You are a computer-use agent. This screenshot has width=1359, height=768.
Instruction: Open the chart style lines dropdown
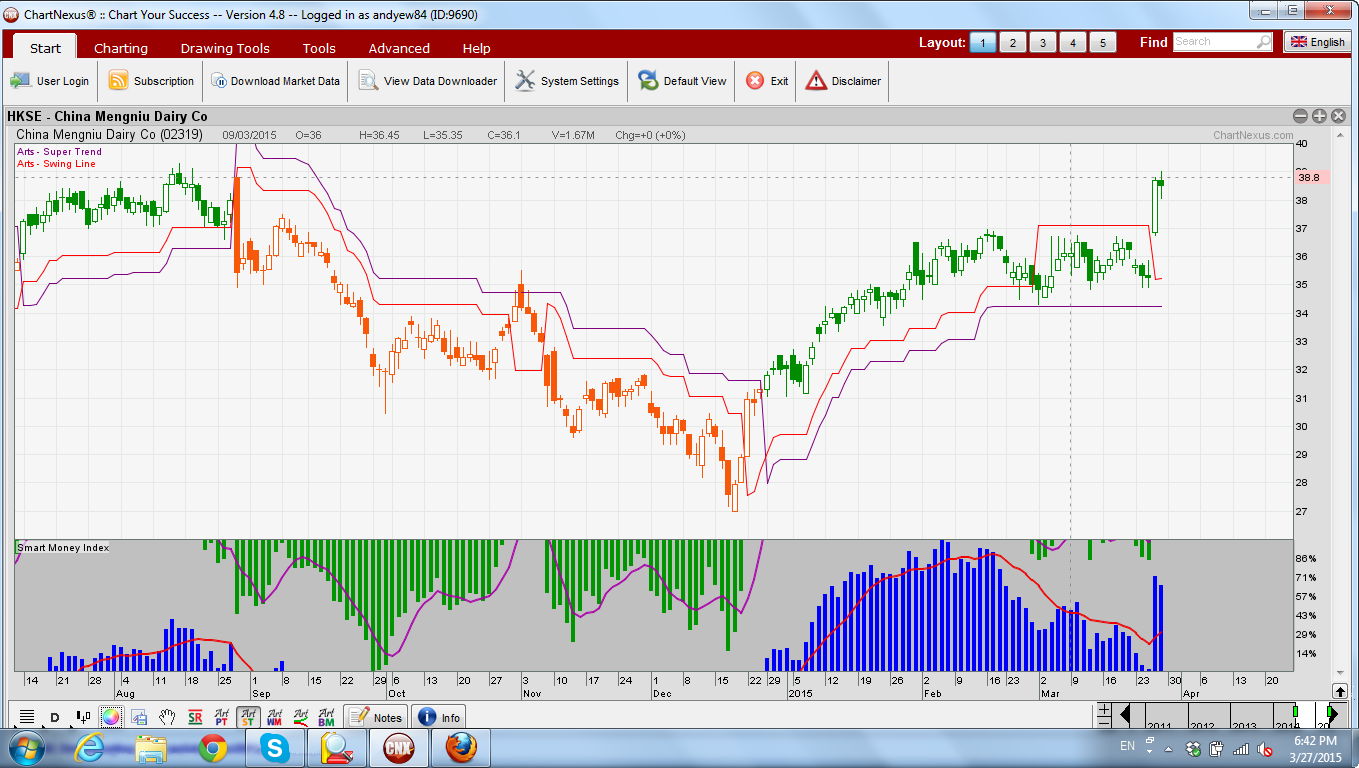[x=27, y=717]
